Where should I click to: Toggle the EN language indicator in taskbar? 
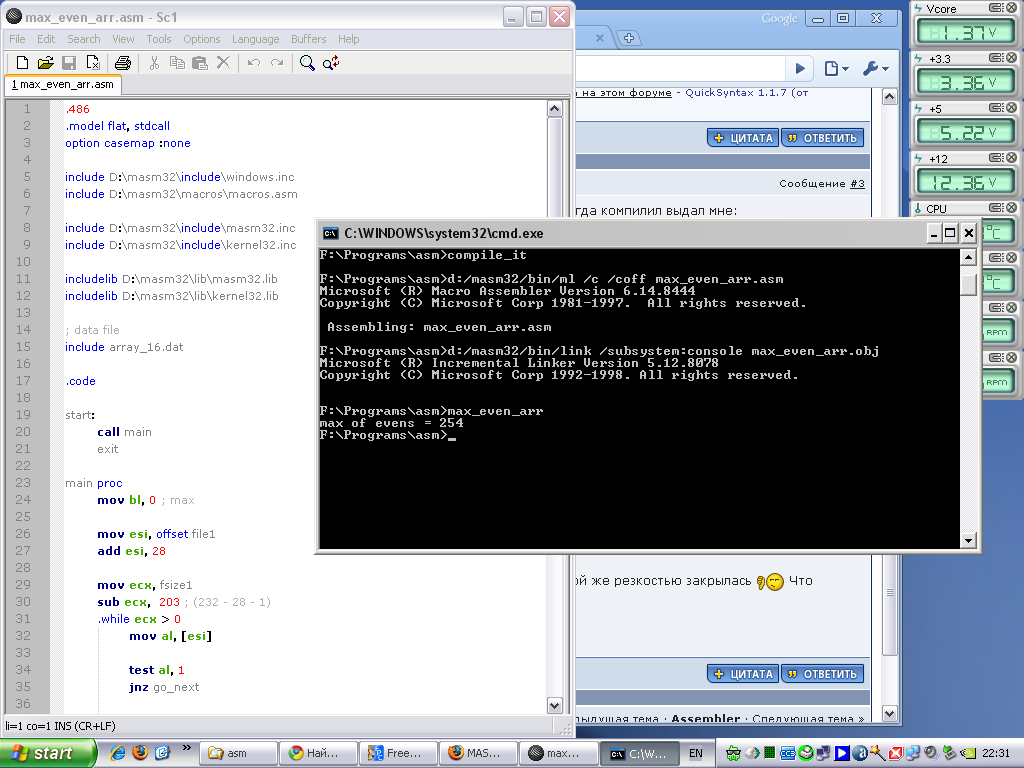pos(696,753)
